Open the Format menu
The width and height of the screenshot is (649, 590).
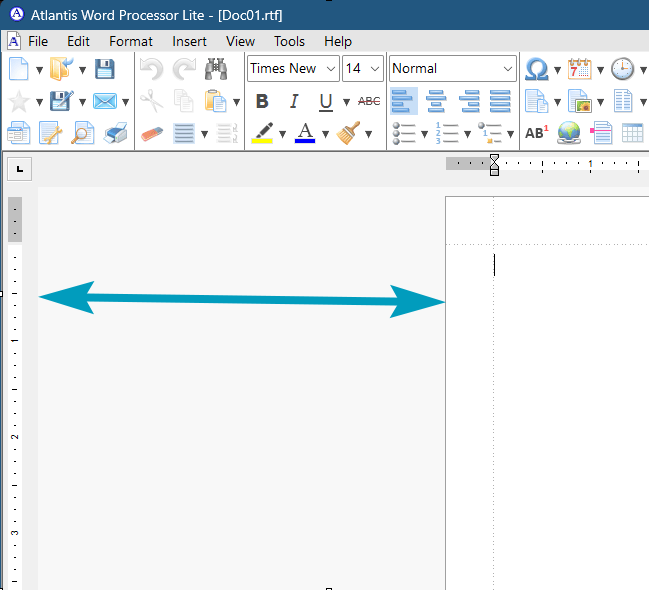click(131, 41)
